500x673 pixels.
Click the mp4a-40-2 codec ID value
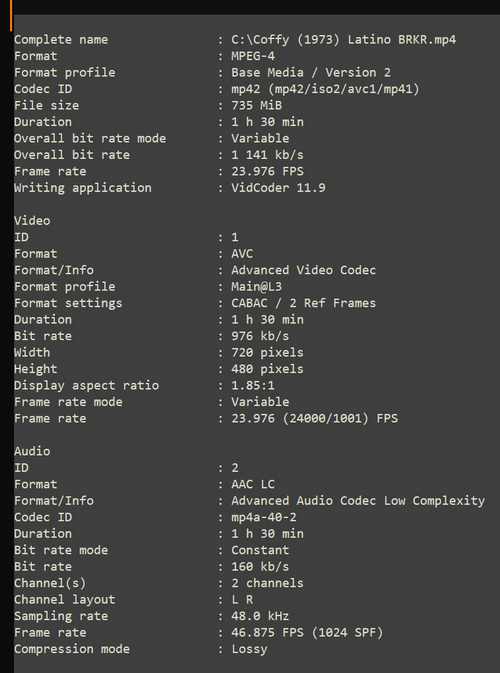click(264, 517)
